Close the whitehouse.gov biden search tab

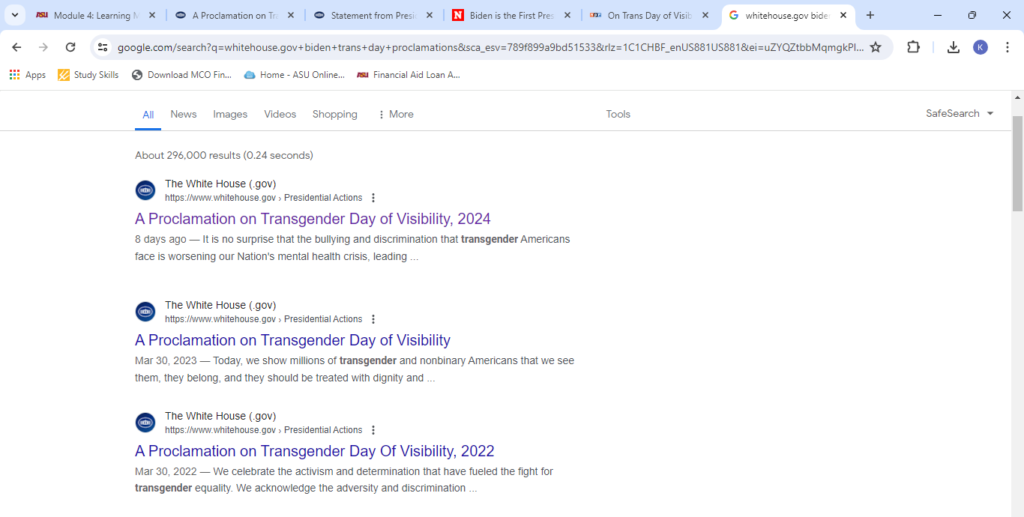pos(844,15)
